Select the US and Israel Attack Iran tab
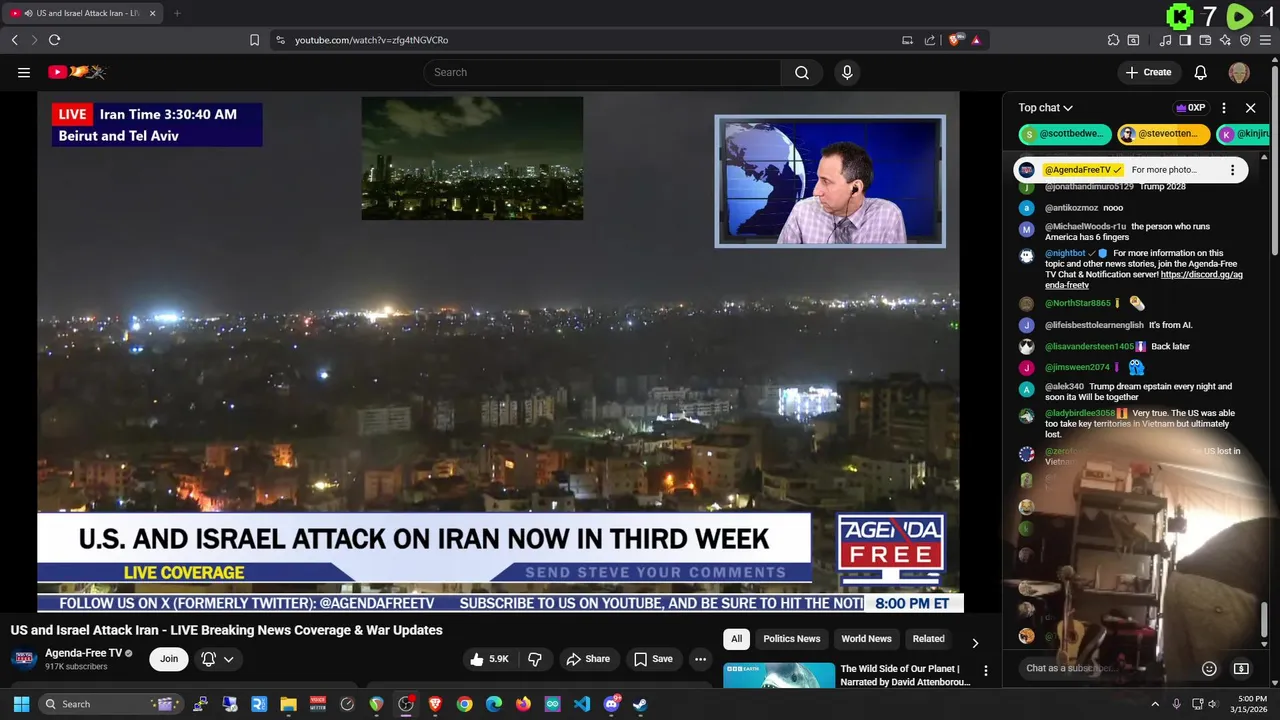Viewport: 1280px width, 720px height. (83, 13)
